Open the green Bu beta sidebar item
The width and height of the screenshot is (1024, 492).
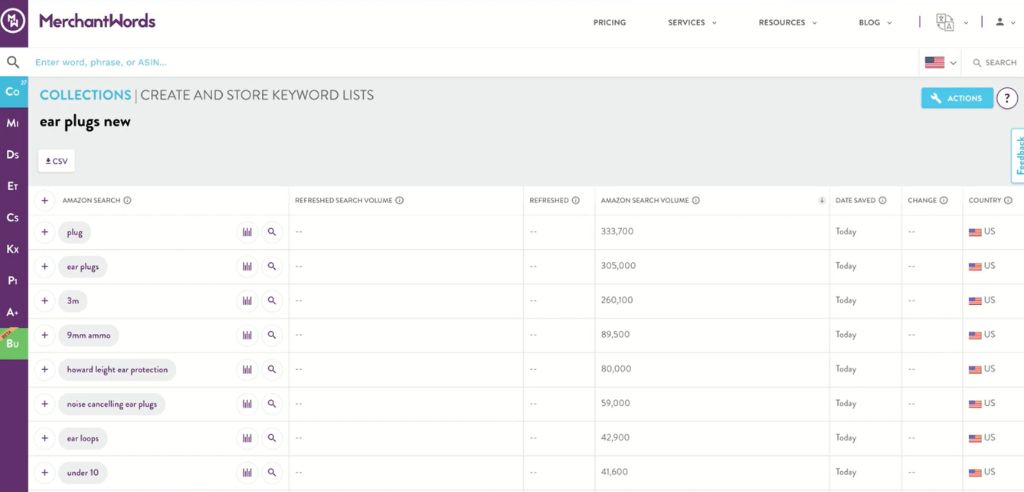pyautogui.click(x=13, y=344)
